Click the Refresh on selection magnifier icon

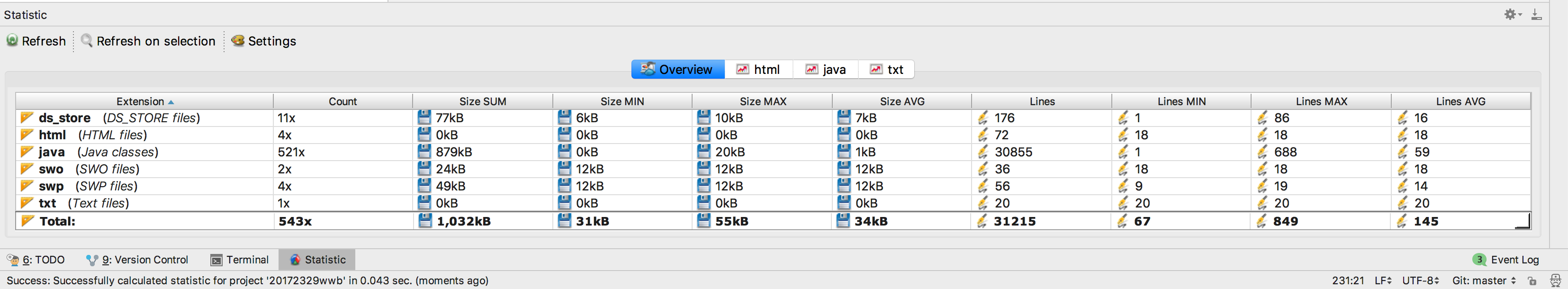click(87, 41)
